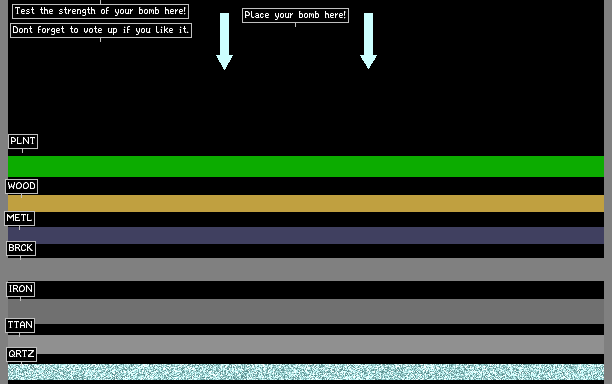This screenshot has width=612, height=384.
Task: Click the TTAN sign label
Action: (x=20, y=325)
